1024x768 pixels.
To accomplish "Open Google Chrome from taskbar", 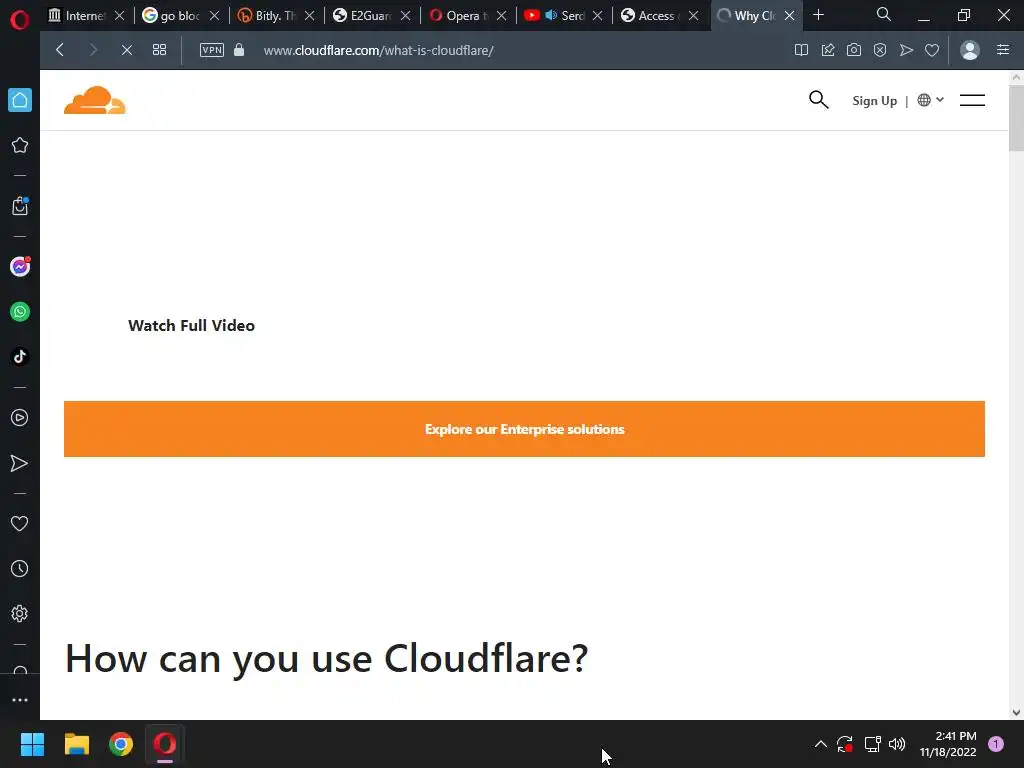I will pyautogui.click(x=121, y=744).
